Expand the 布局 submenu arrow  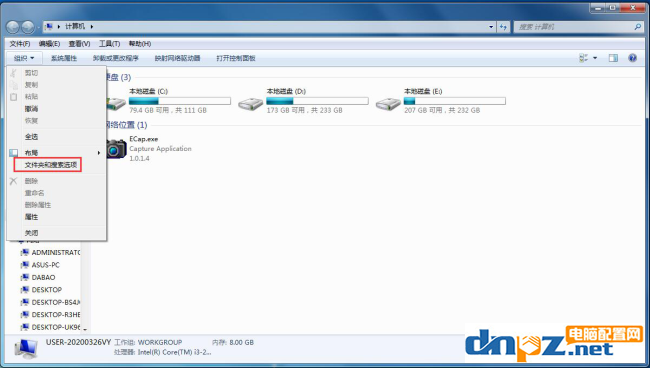pyautogui.click(x=99, y=153)
